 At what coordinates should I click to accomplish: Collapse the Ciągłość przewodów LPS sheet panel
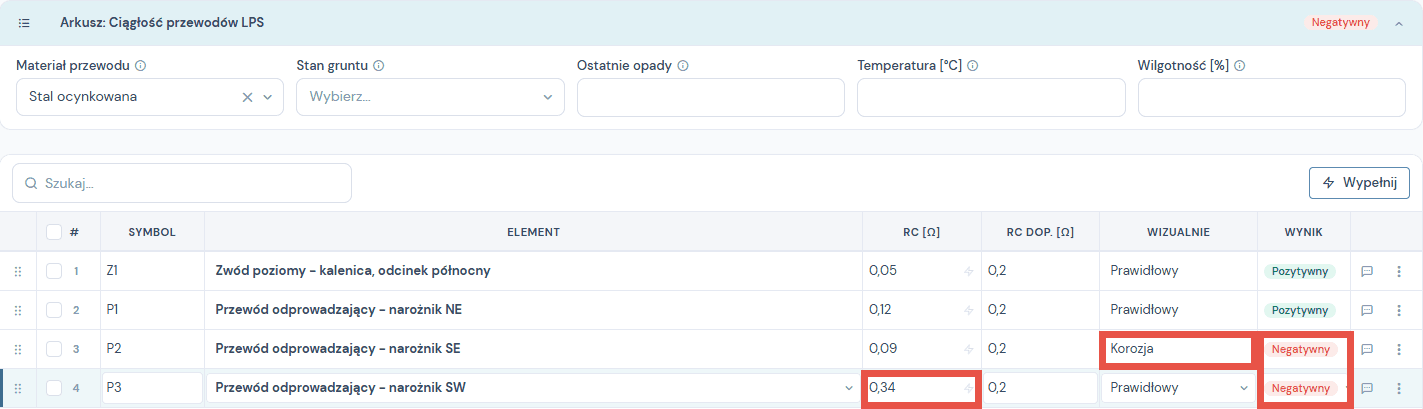pos(1398,22)
